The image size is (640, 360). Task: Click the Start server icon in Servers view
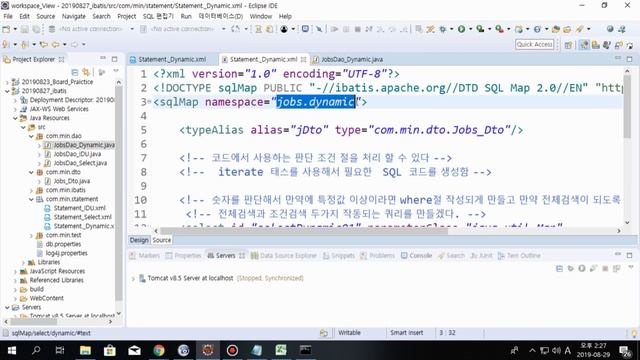(x=582, y=268)
